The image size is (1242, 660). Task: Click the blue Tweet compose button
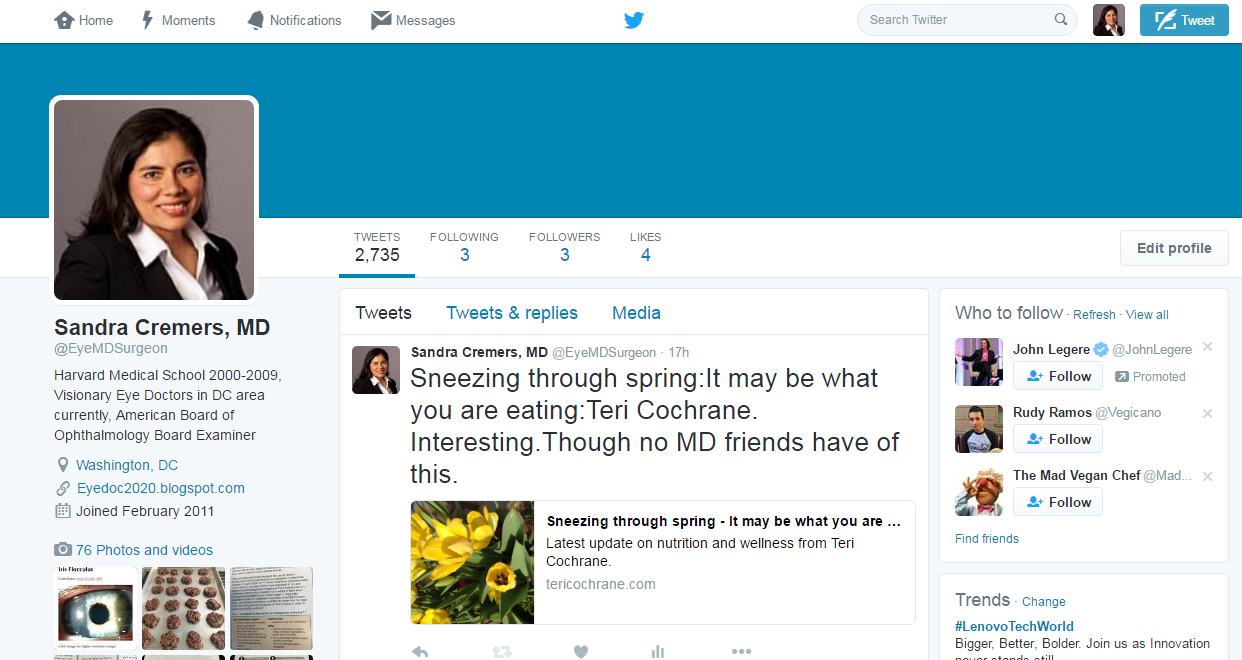coord(1184,20)
